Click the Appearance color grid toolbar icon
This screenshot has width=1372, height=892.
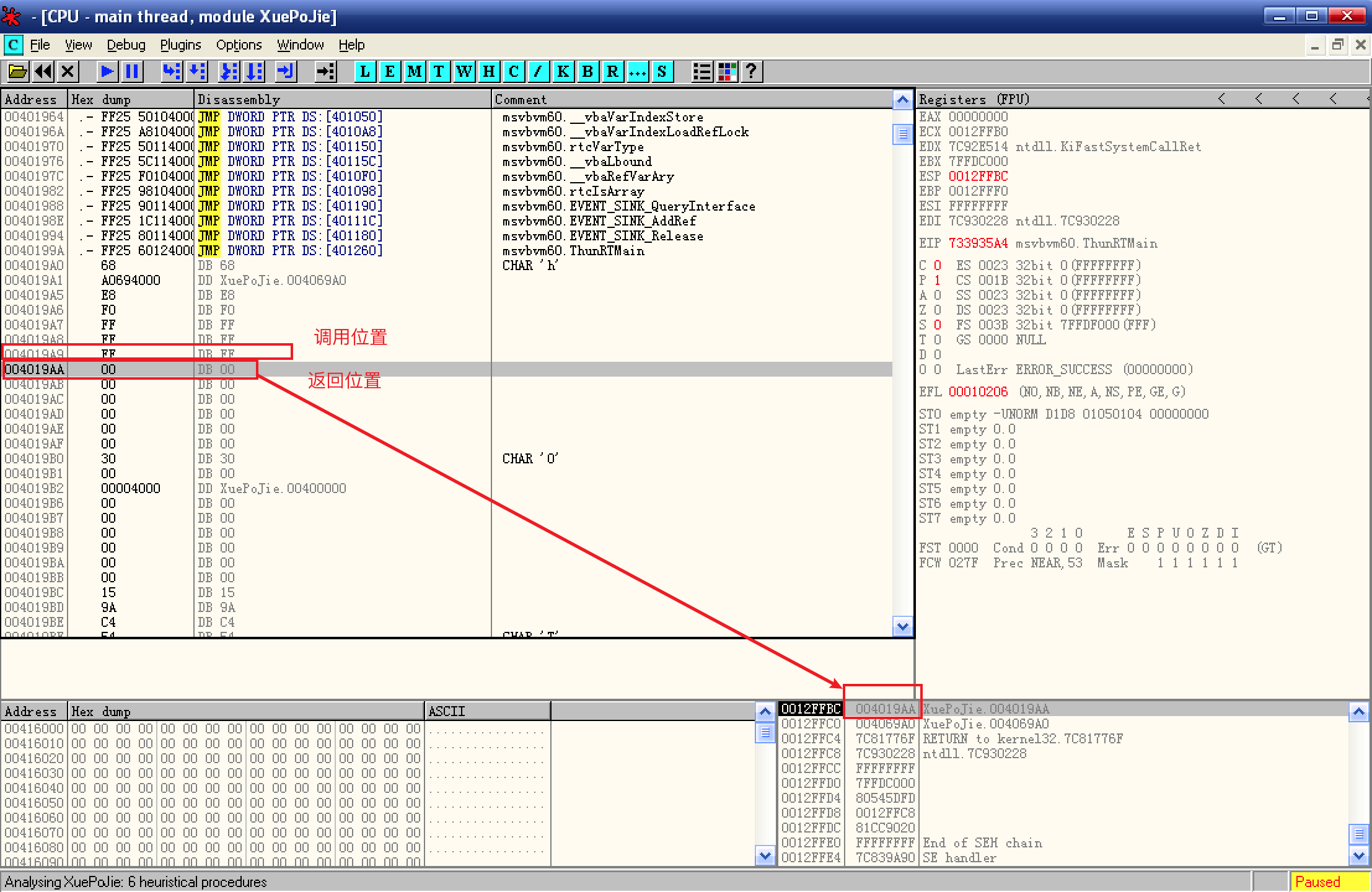pyautogui.click(x=727, y=72)
